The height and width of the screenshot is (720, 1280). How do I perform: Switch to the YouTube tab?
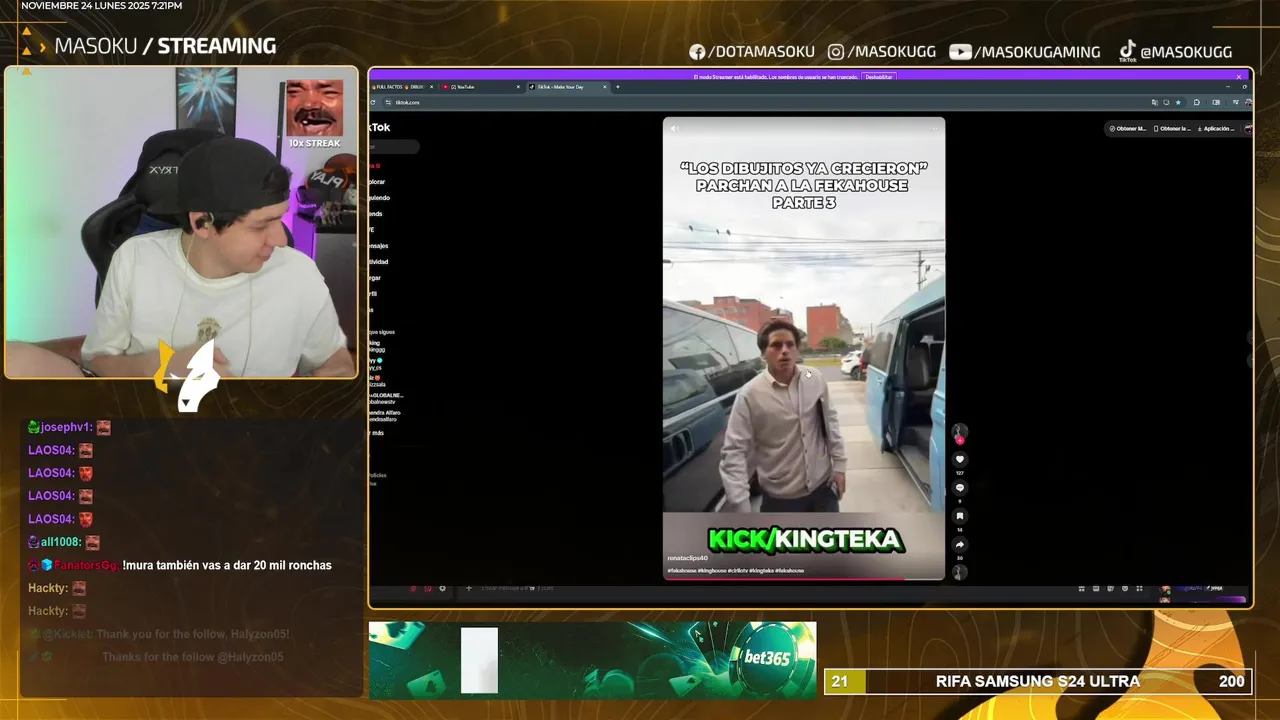click(483, 87)
